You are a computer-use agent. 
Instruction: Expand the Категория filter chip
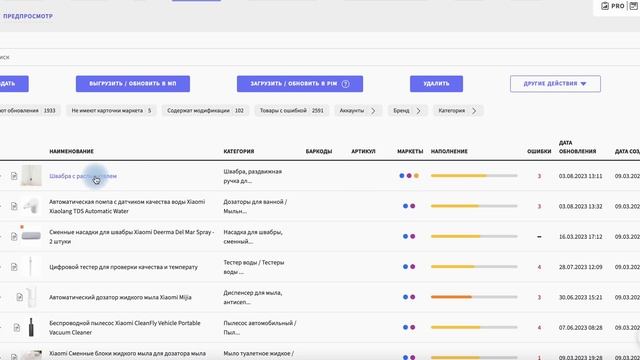pyautogui.click(x=458, y=111)
